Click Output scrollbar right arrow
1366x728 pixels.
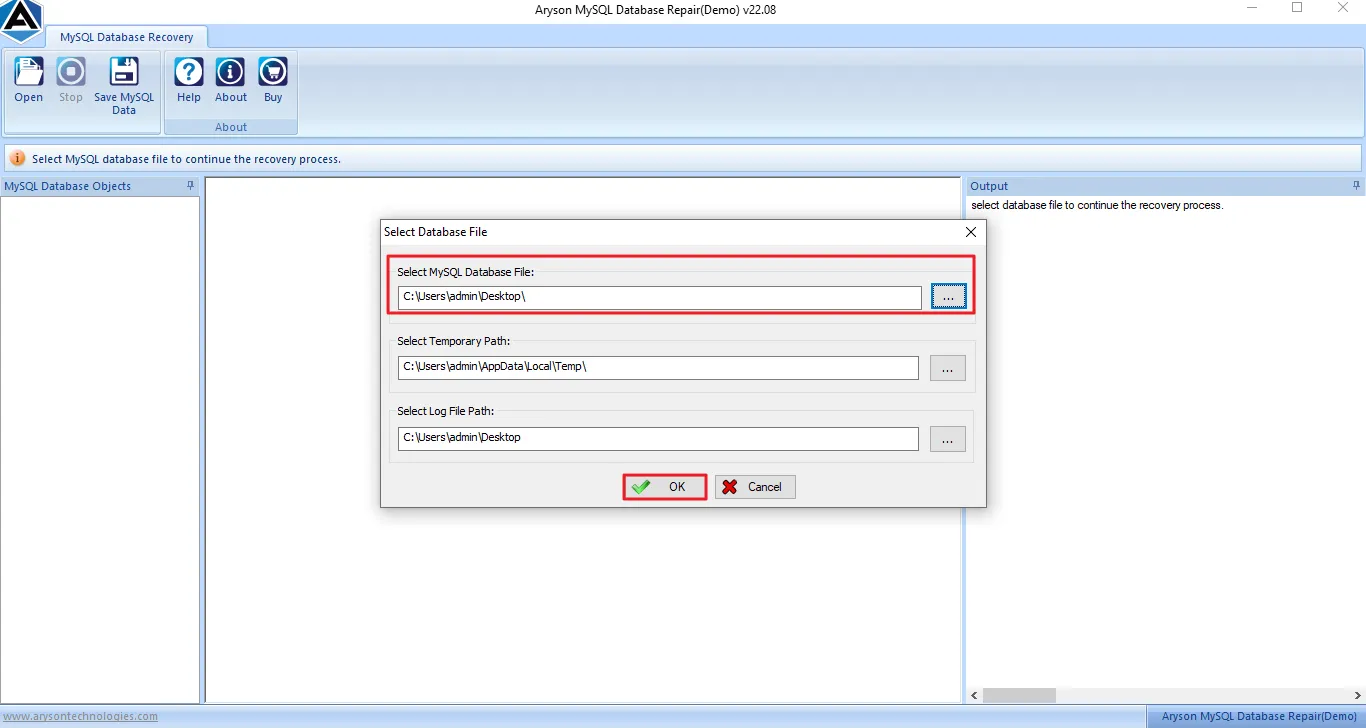(x=1358, y=695)
